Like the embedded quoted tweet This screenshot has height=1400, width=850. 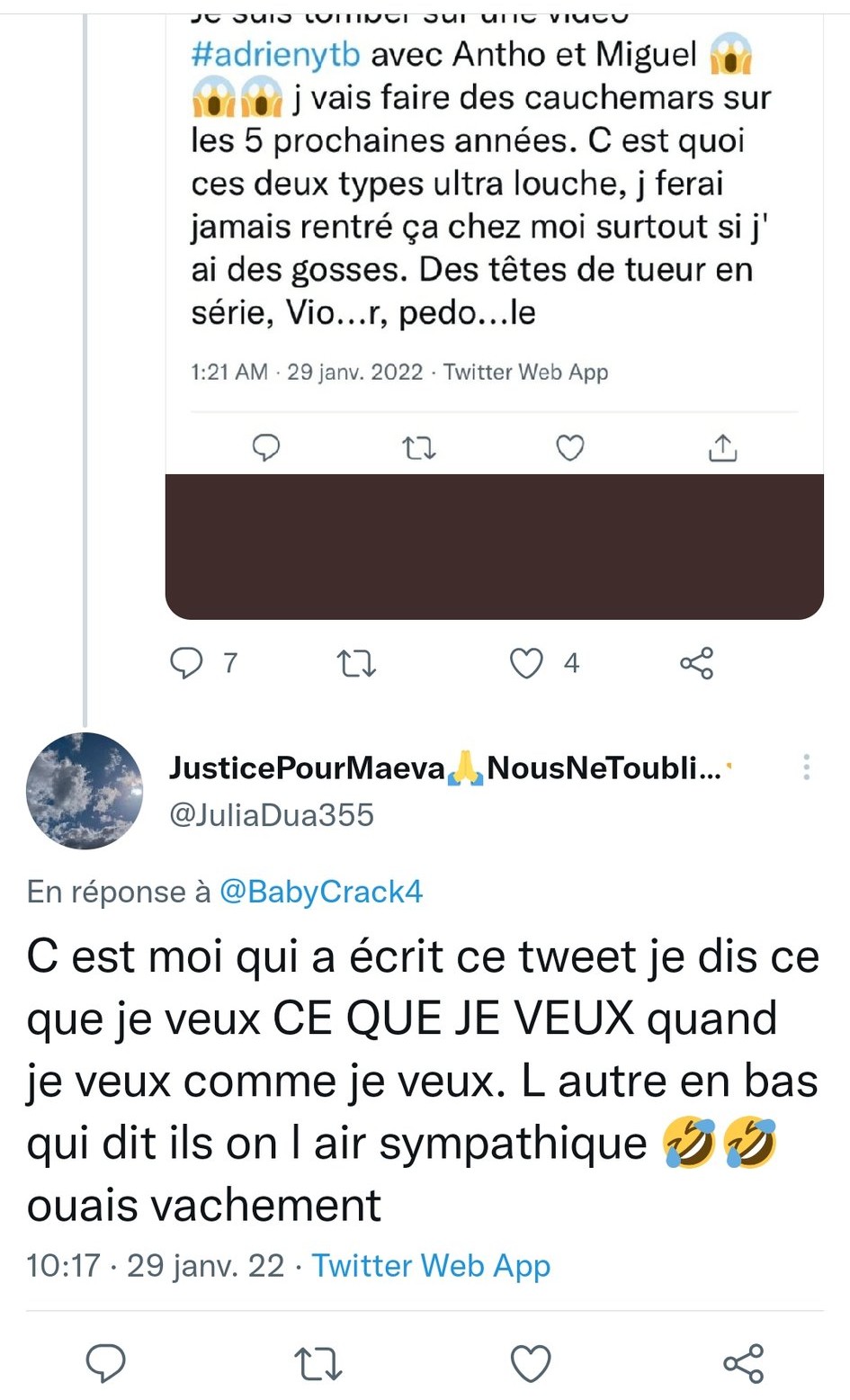[x=569, y=447]
